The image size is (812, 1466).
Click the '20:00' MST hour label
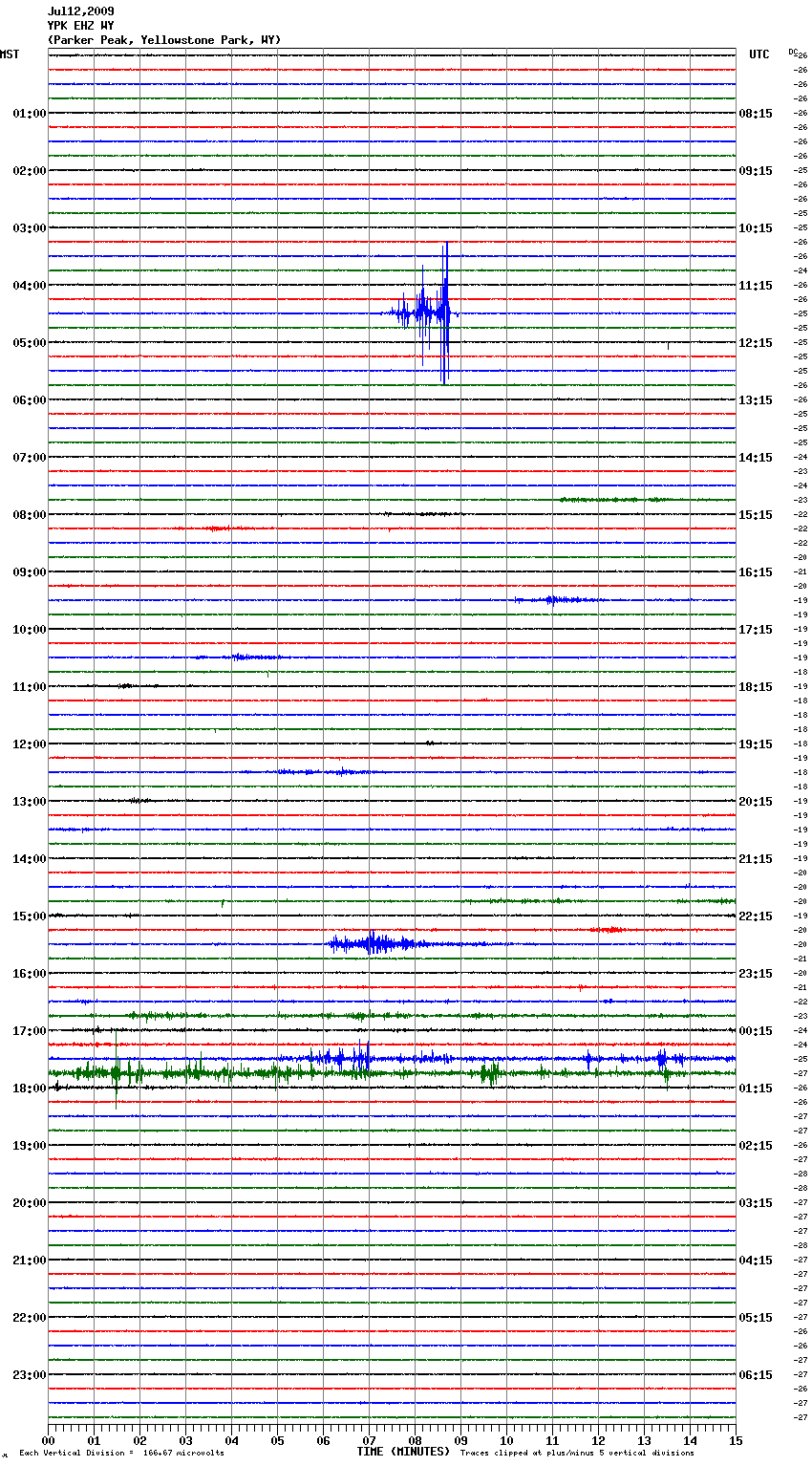(x=30, y=1203)
